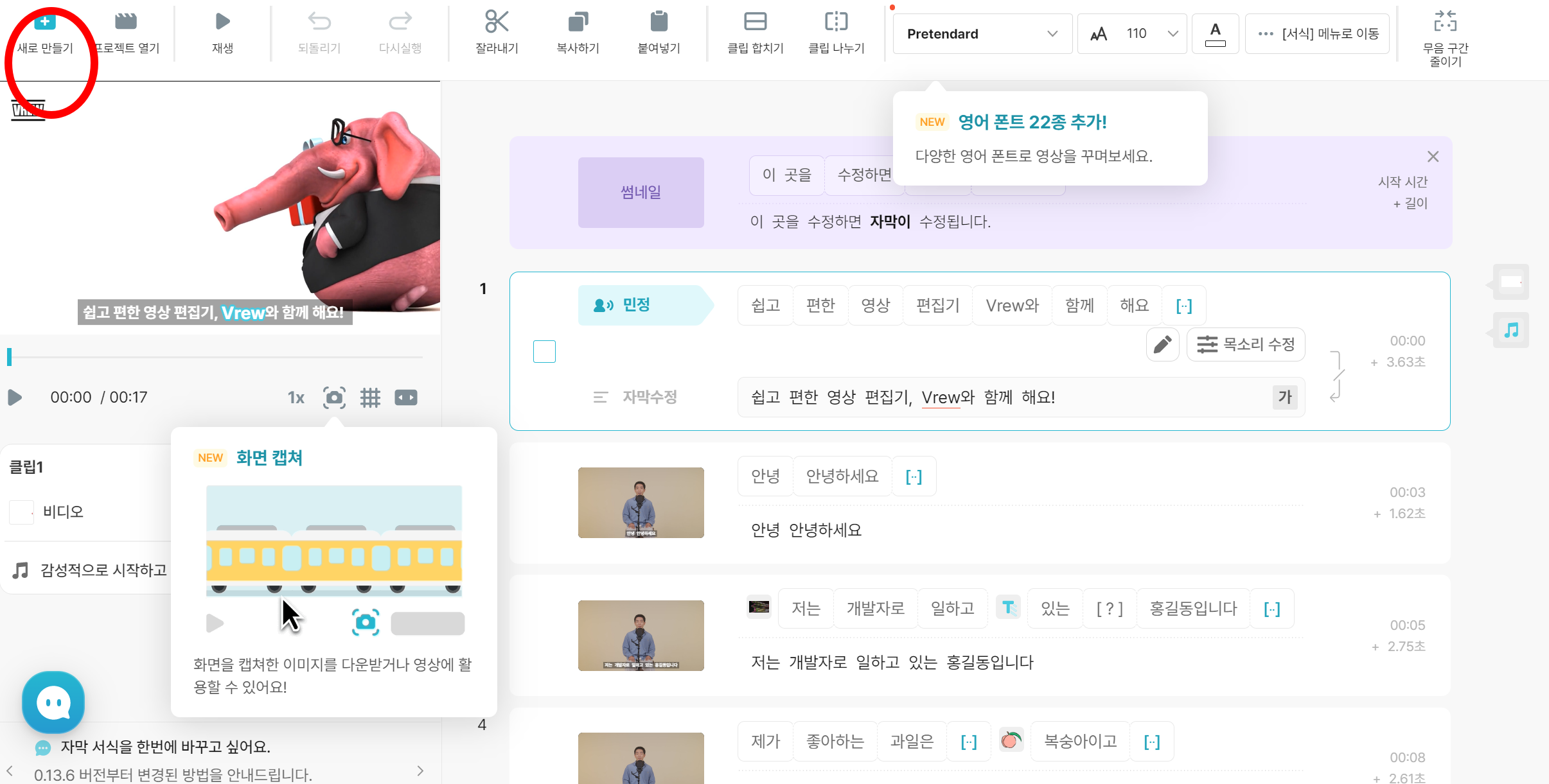Click the Split Clip icon
1549x784 pixels.
[x=836, y=22]
